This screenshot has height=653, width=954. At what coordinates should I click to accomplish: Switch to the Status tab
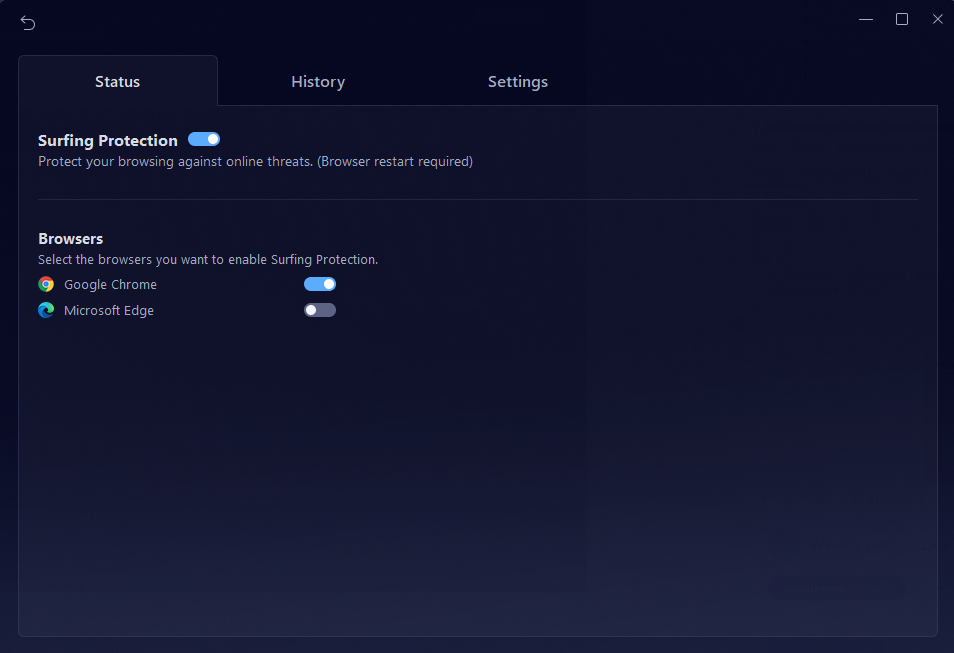pos(117,82)
